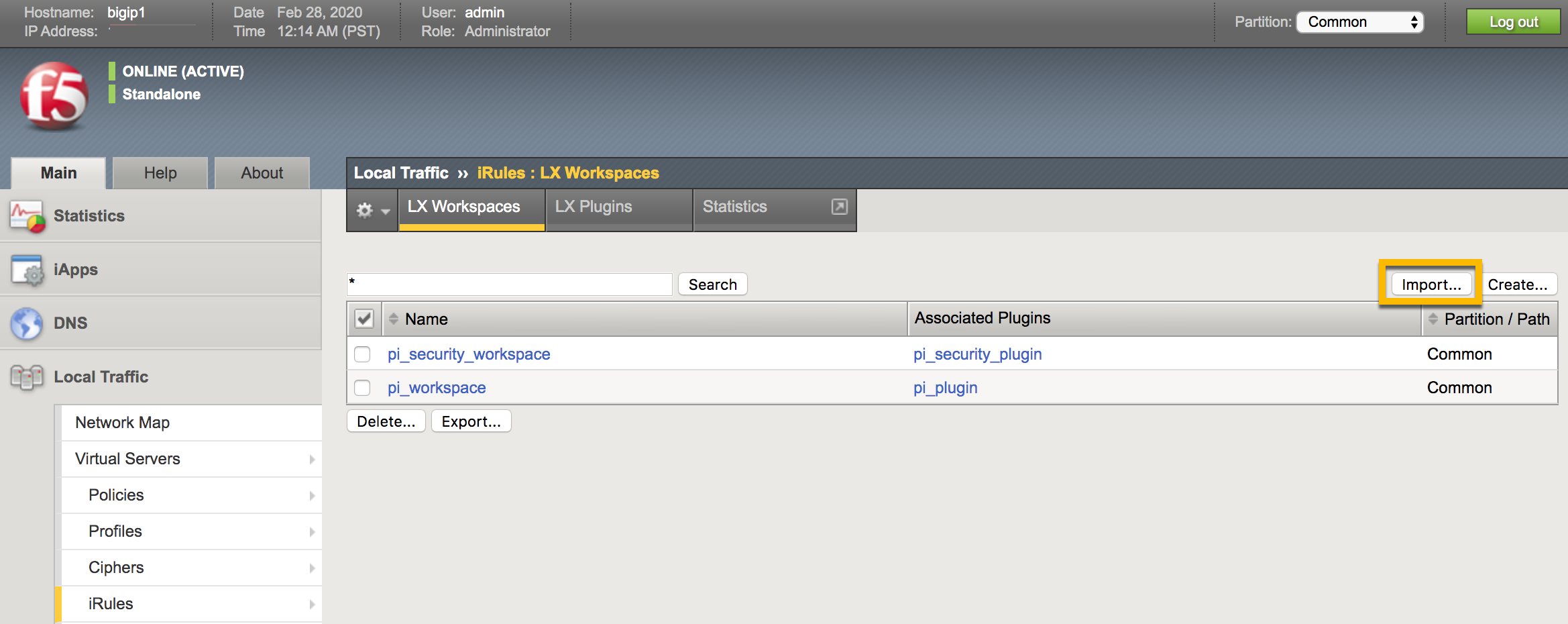This screenshot has height=624, width=1568.
Task: Click Common in the pi_workspace row
Action: tap(1459, 388)
